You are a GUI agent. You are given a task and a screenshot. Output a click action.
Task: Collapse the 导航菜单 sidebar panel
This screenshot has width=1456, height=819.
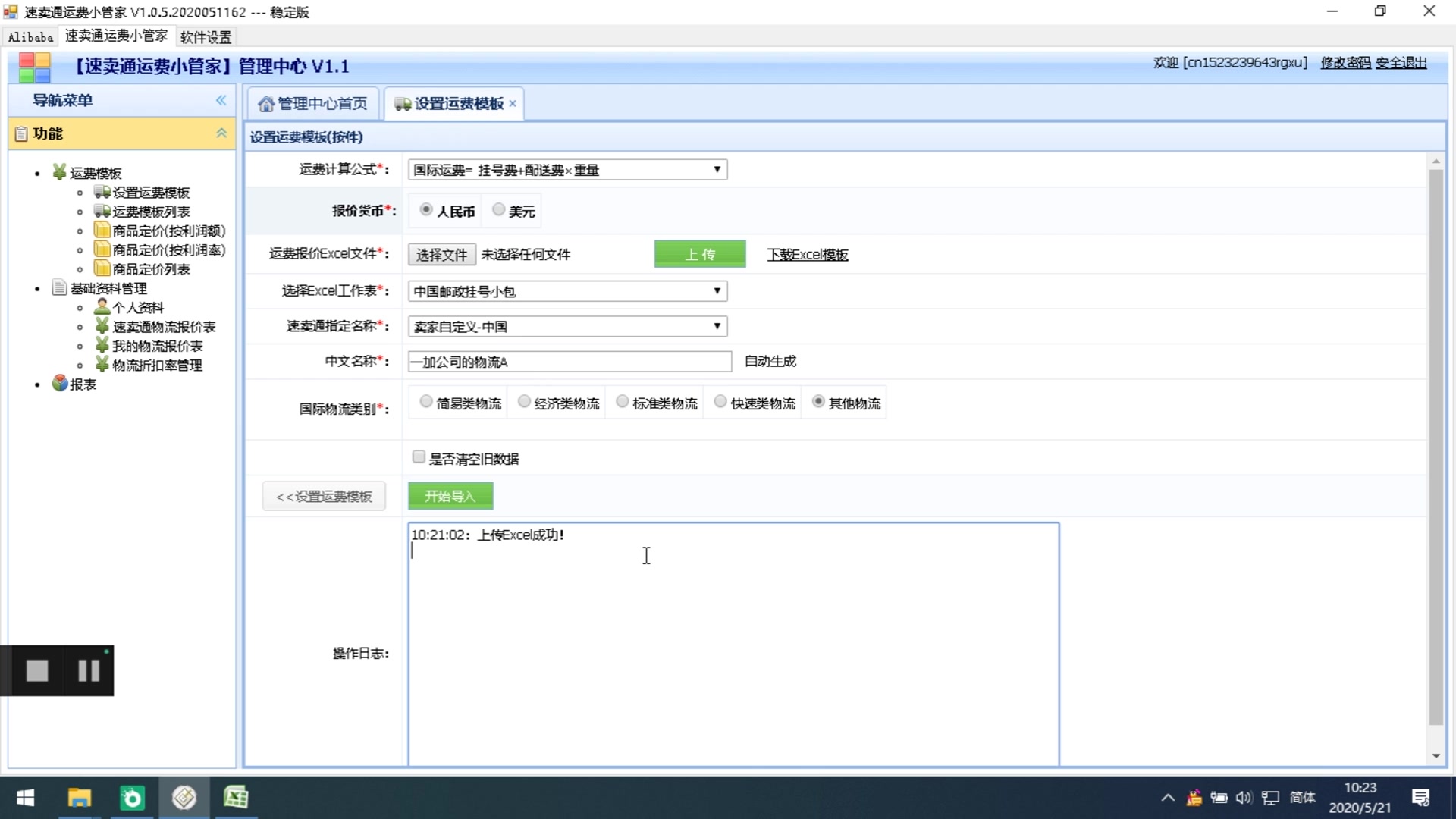click(x=221, y=100)
